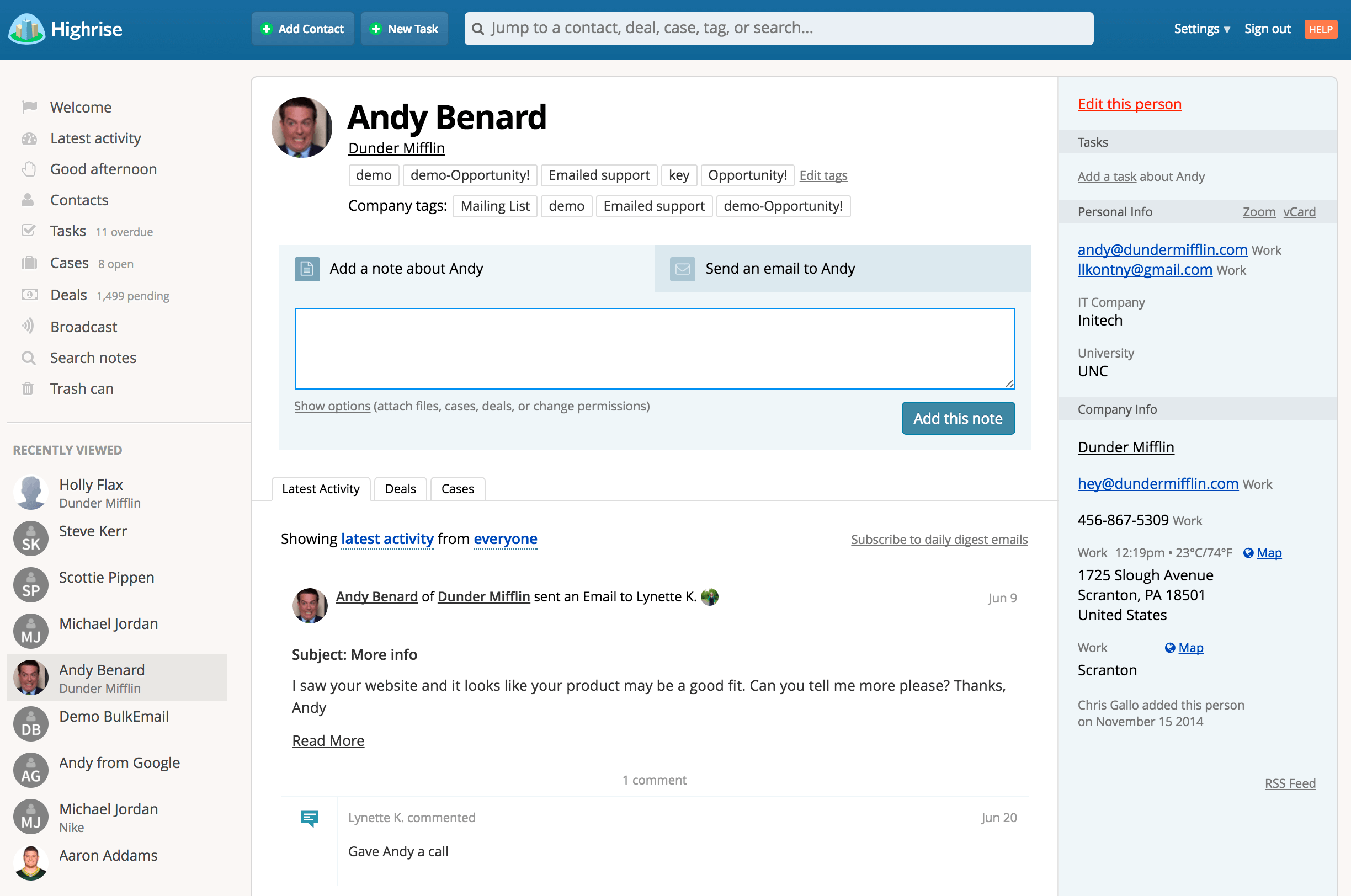Screen dimensions: 1351x896
Task: Click the Broadcast signal icon
Action: coord(28,326)
